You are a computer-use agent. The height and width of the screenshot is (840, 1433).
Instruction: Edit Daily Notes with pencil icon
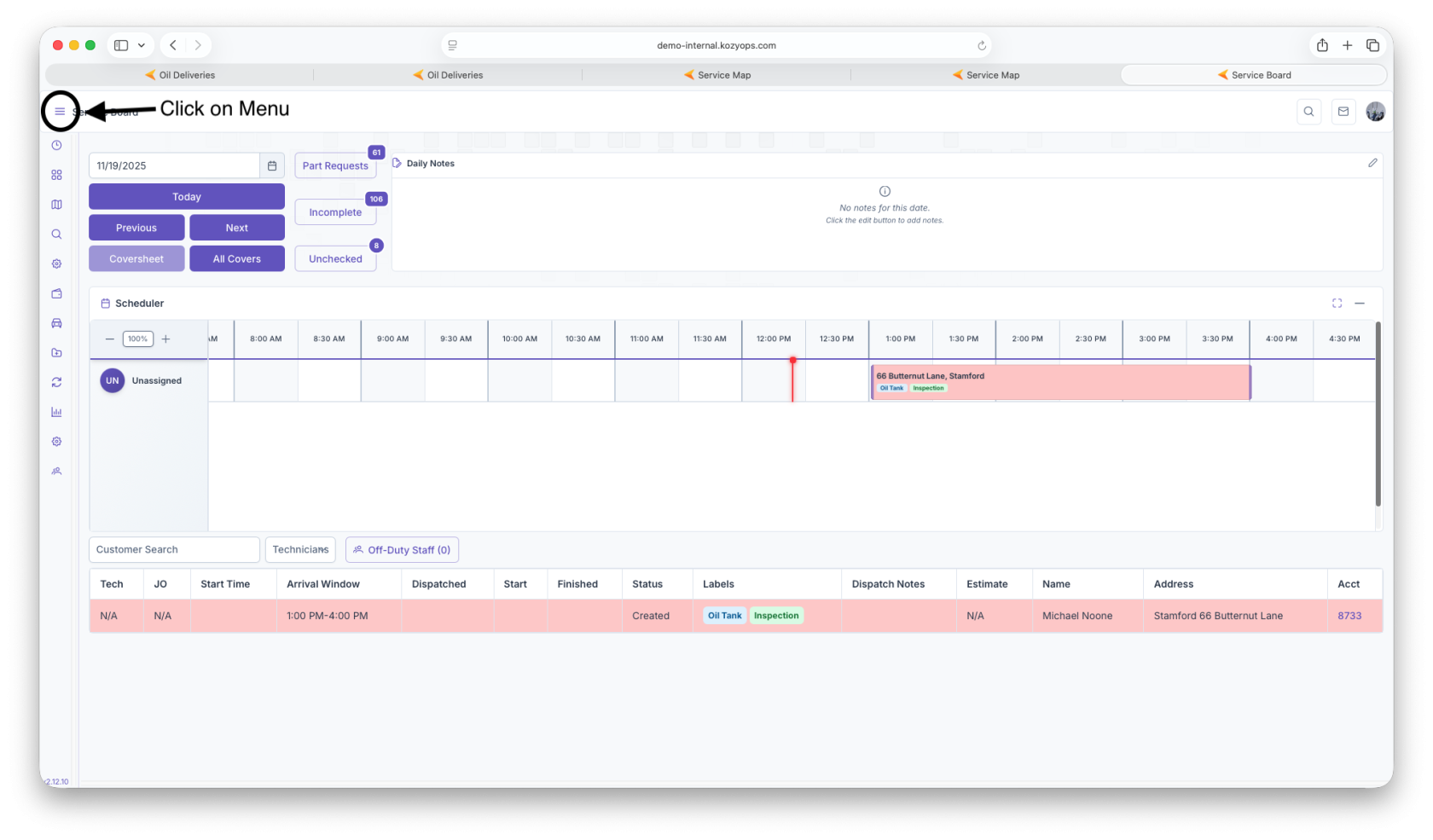1372,163
